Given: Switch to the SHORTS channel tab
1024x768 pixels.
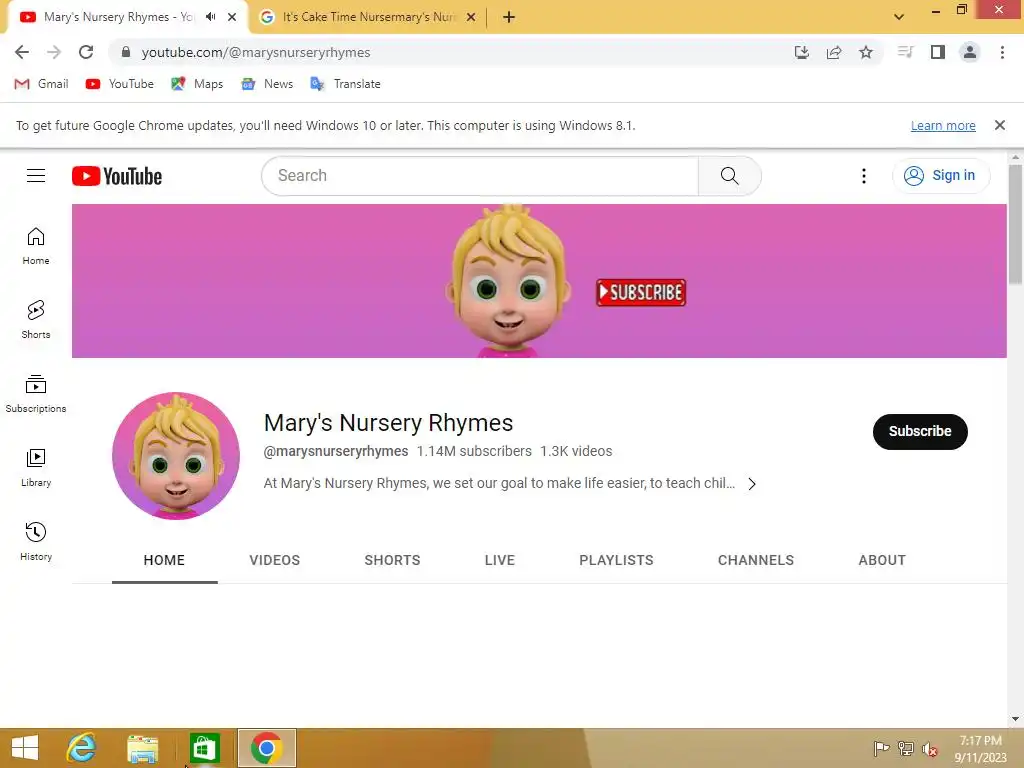Looking at the screenshot, I should click(392, 560).
